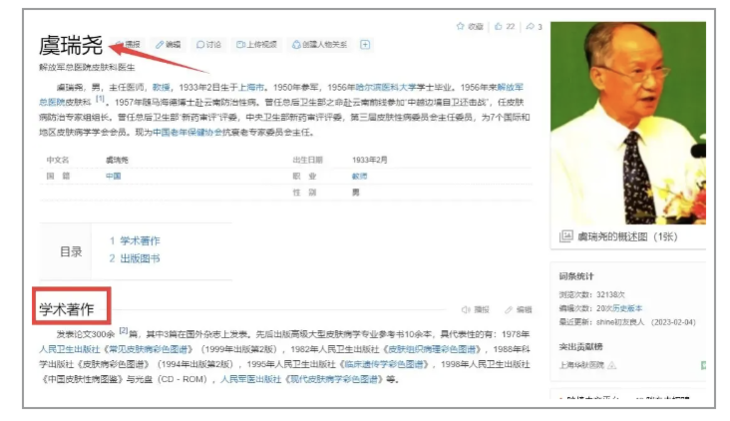Open 现代皮肤病学彩色图谱 book link
Image resolution: width=730 pixels, height=421 pixels.
point(334,380)
